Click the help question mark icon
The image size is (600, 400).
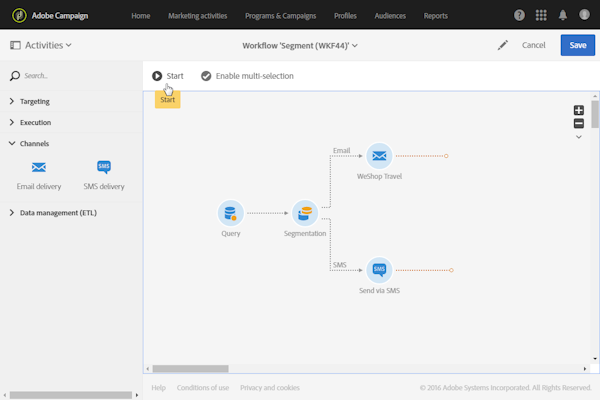click(519, 16)
